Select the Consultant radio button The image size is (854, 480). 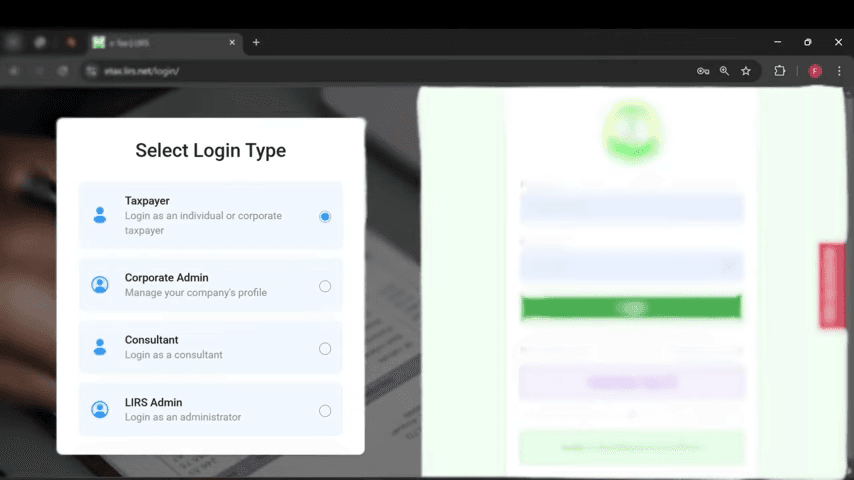point(325,349)
